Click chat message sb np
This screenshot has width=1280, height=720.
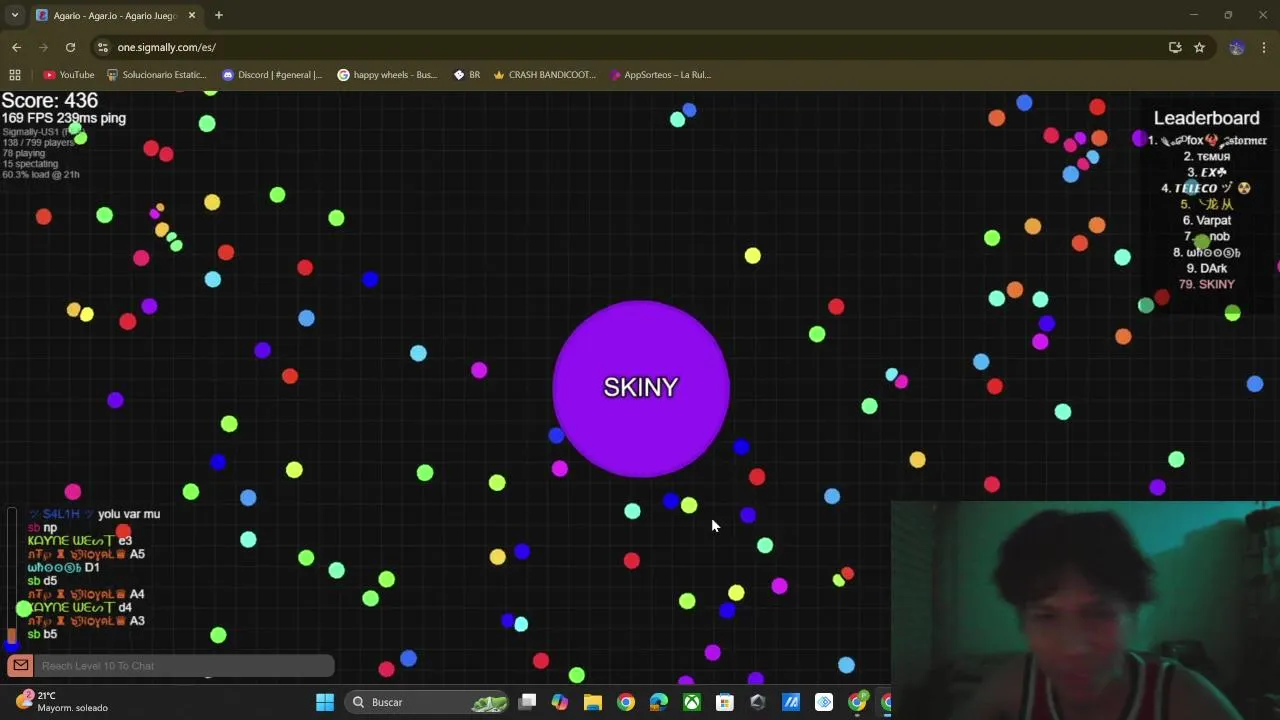[x=42, y=527]
